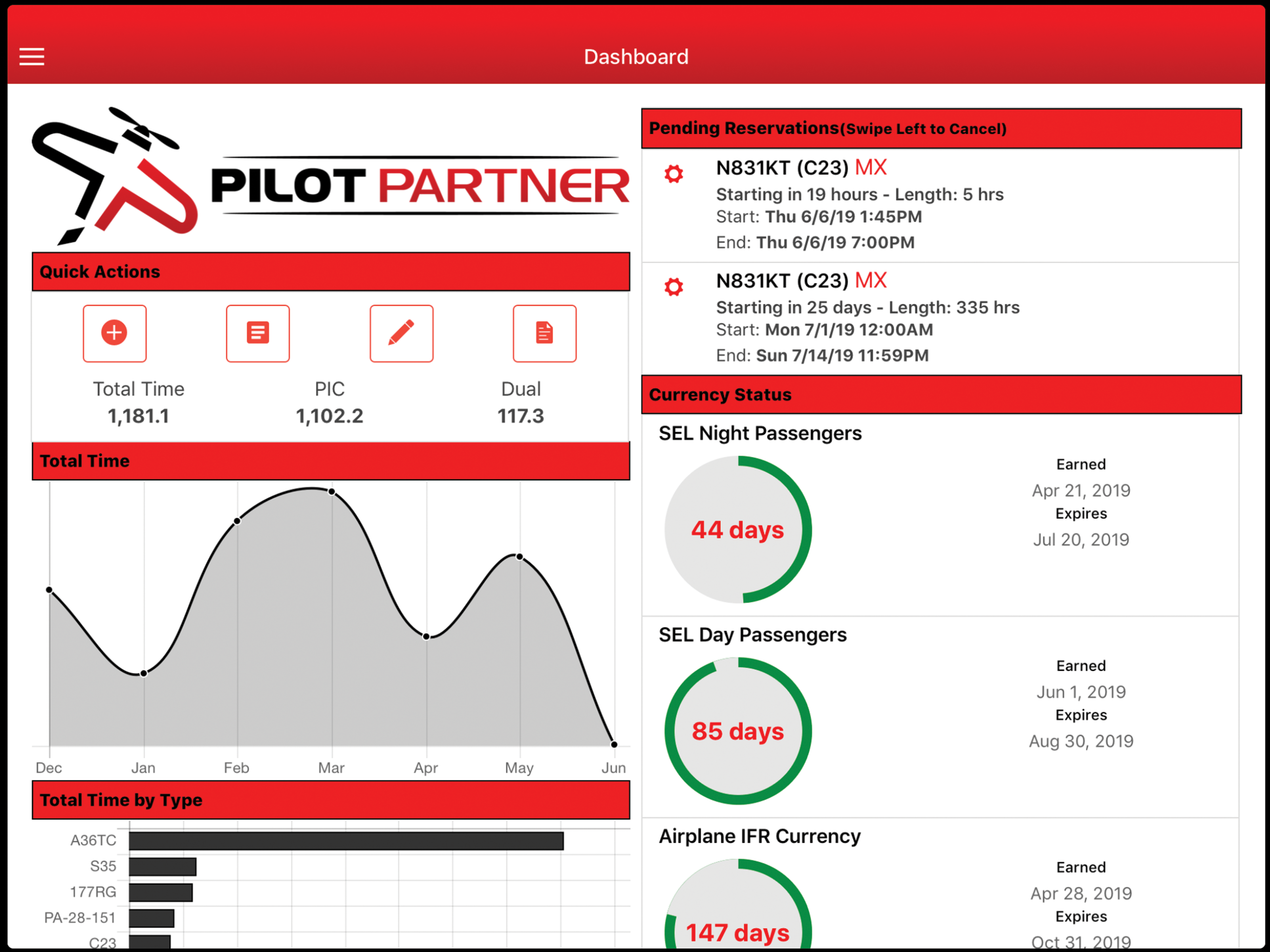This screenshot has height=952, width=1270.
Task: Click the Currency Status header
Action: click(942, 395)
